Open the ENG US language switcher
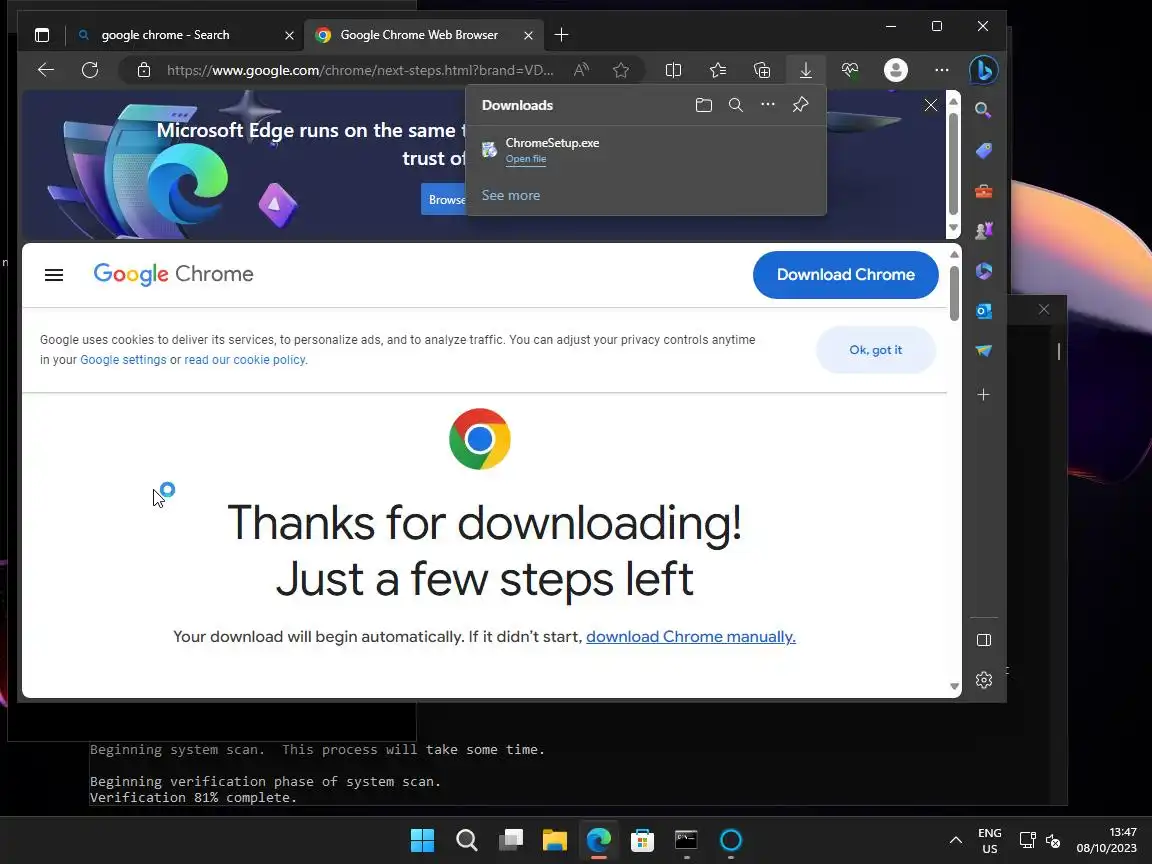 (990, 840)
